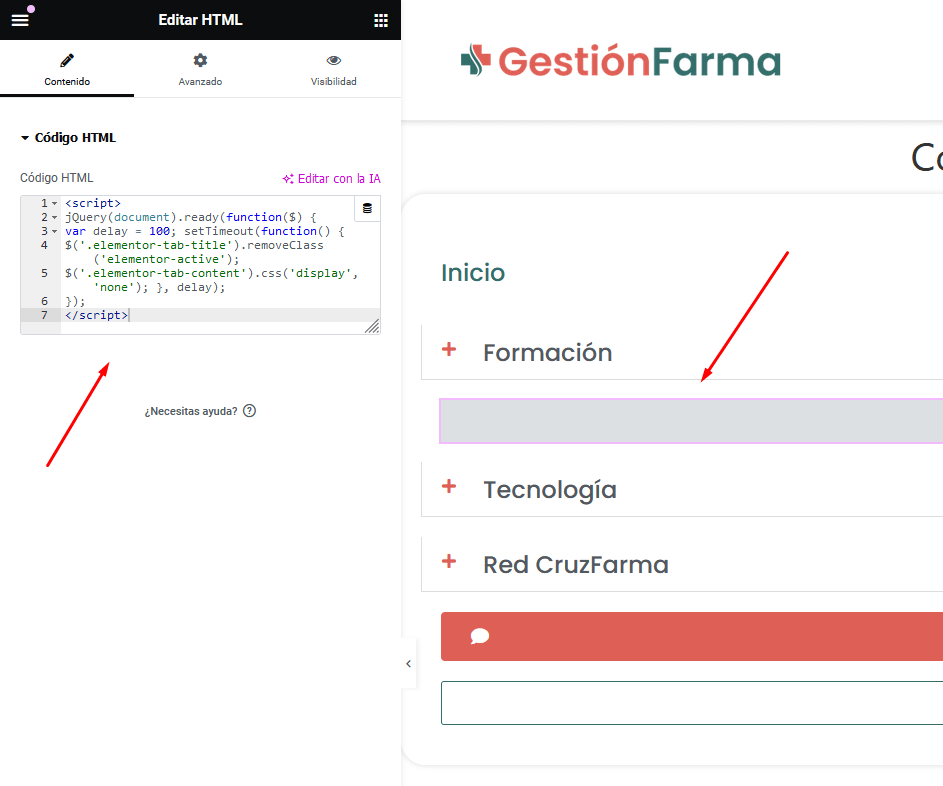Click plus icon beside Tecnología
Viewport: 943px width, 786px height.
(449, 487)
